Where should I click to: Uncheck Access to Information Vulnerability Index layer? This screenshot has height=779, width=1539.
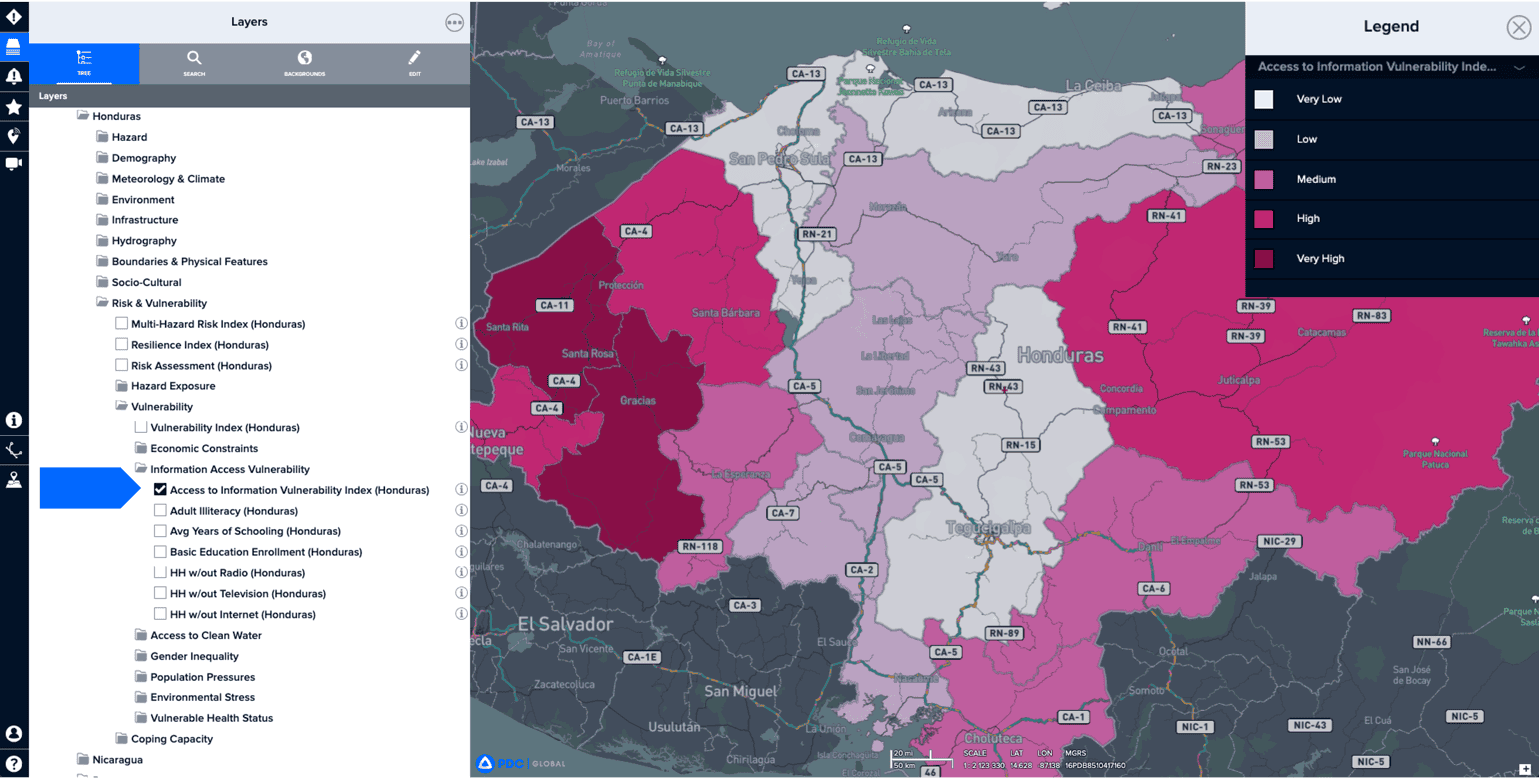click(x=160, y=490)
